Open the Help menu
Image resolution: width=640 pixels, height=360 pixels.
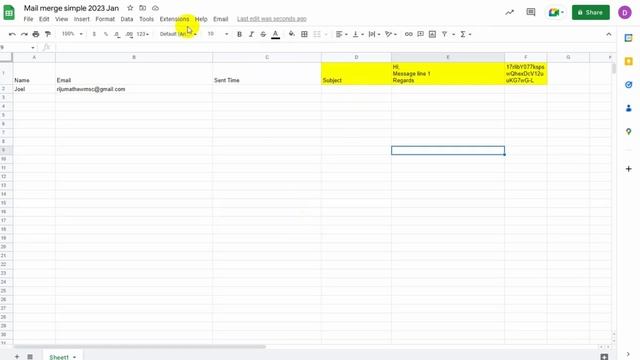(x=201, y=19)
